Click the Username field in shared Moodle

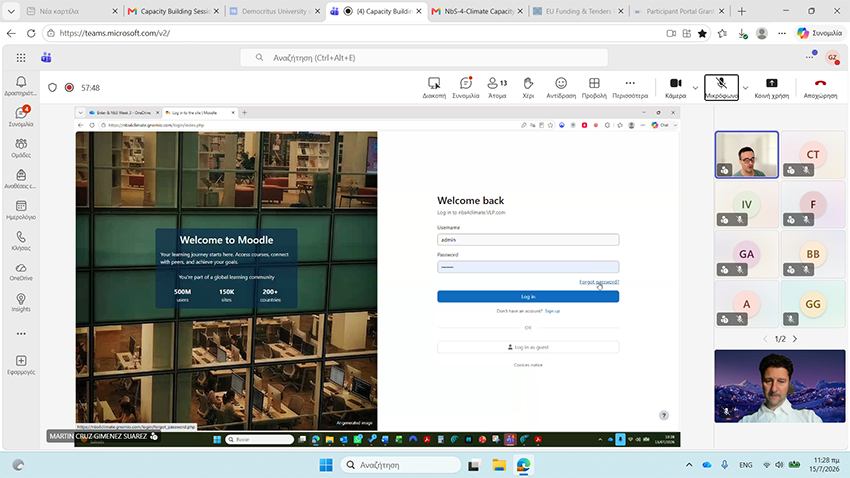(528, 240)
